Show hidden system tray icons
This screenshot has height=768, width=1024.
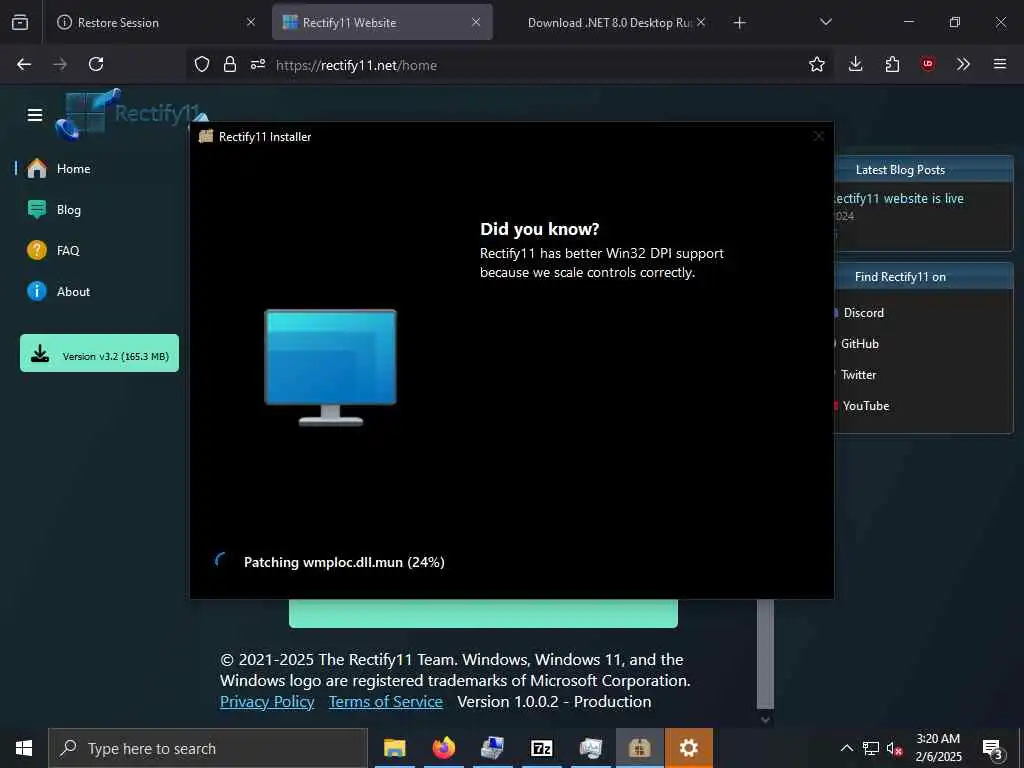(x=846, y=748)
